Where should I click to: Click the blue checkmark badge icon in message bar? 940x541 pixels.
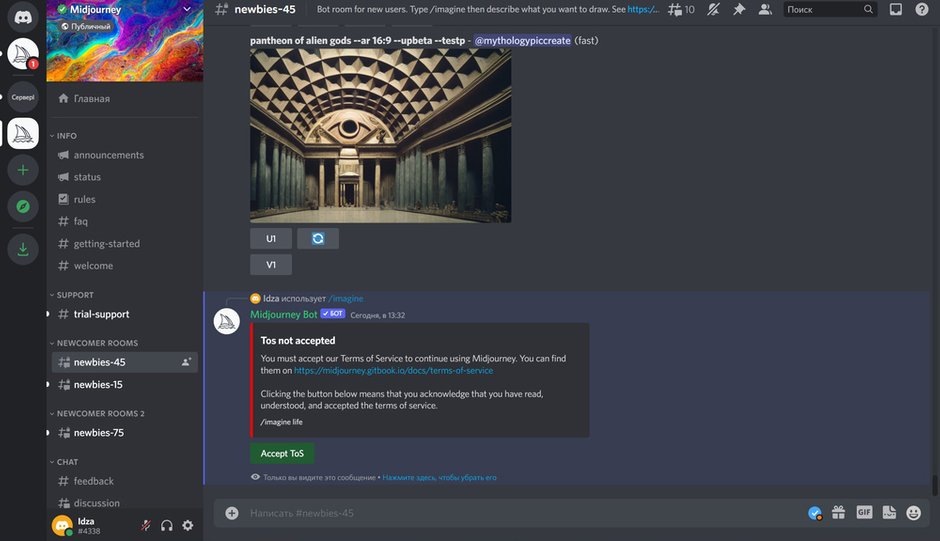(x=815, y=513)
